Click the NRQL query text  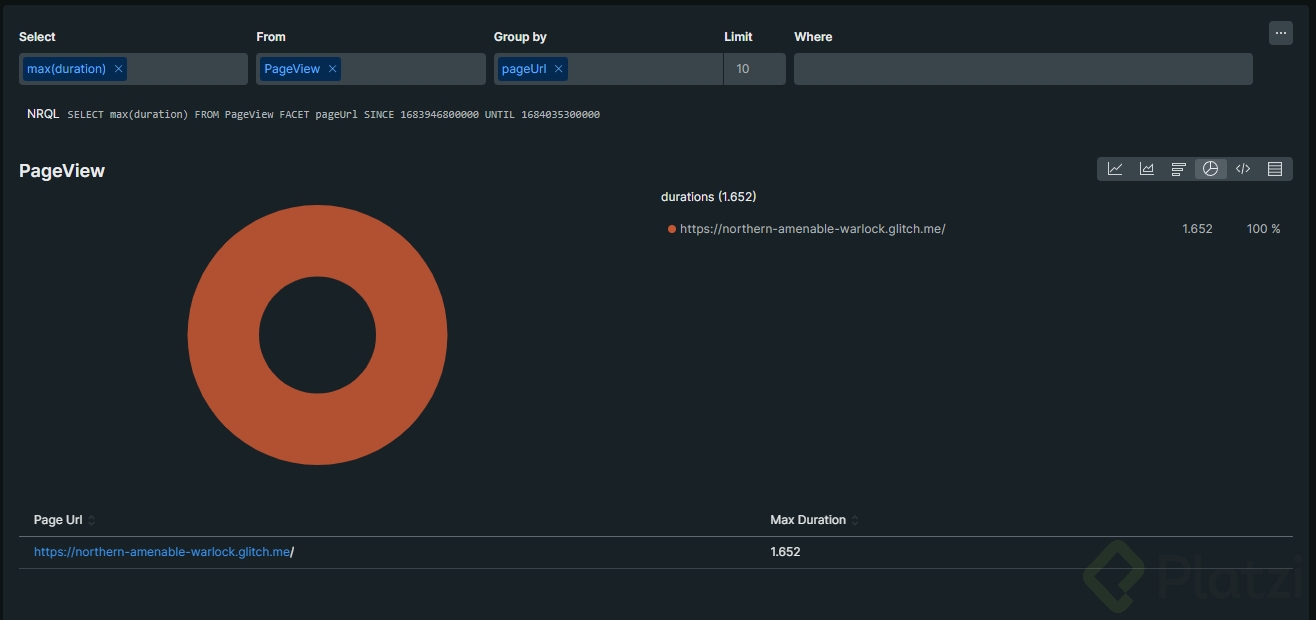coord(333,115)
